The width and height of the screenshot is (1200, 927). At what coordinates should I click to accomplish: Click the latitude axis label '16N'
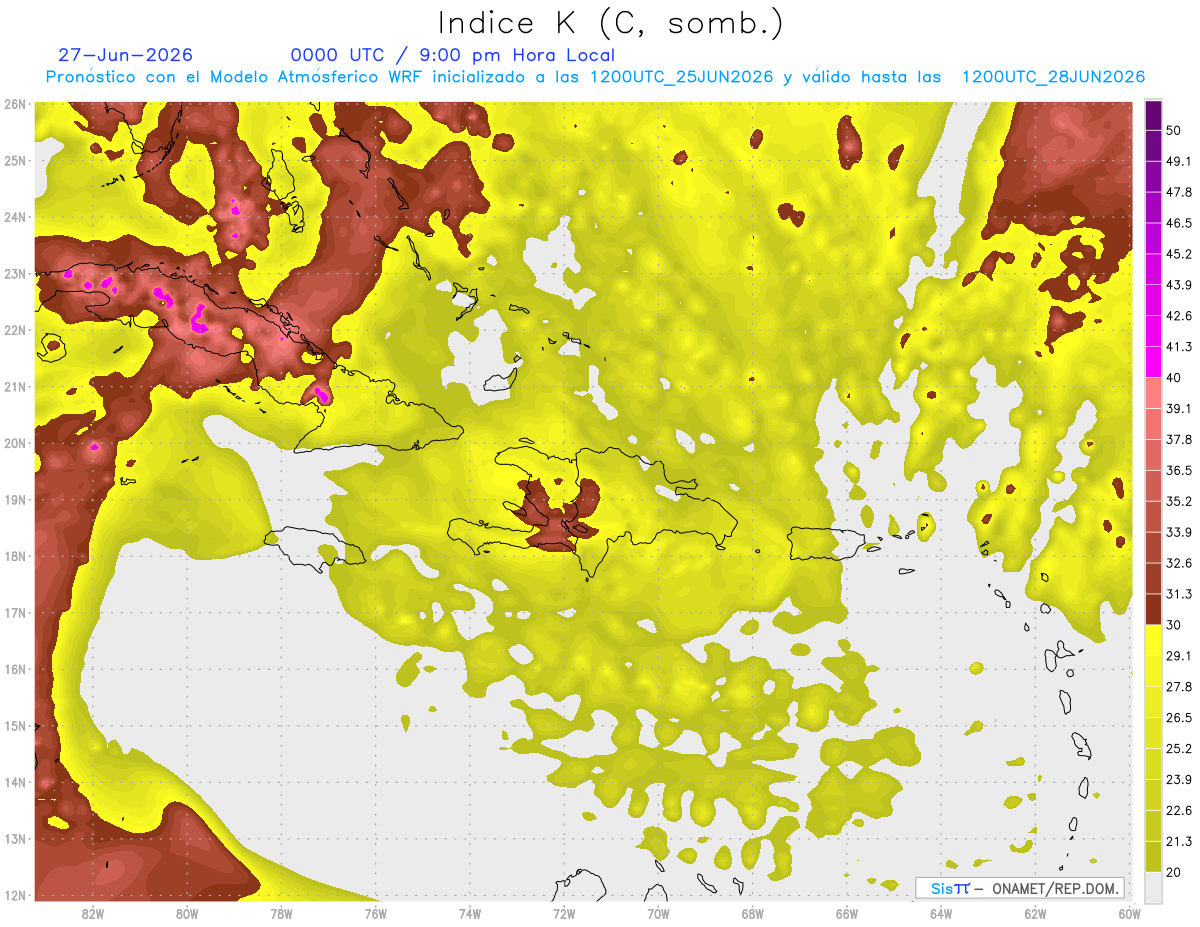15,669
